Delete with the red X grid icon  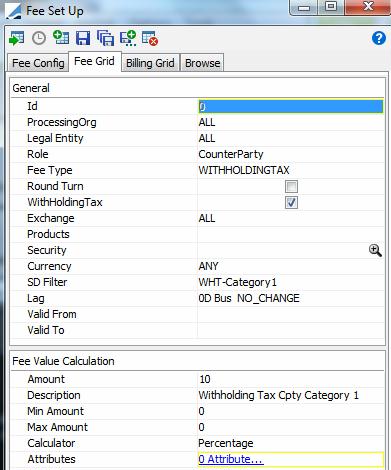coord(150,38)
